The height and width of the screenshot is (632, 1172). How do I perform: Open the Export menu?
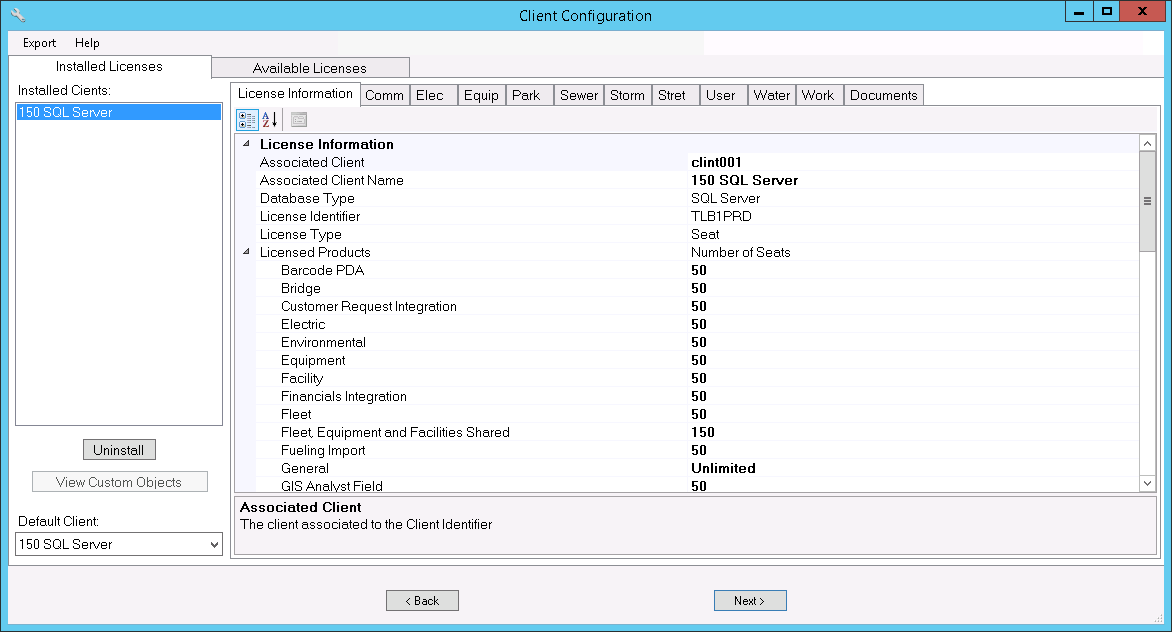pyautogui.click(x=40, y=43)
